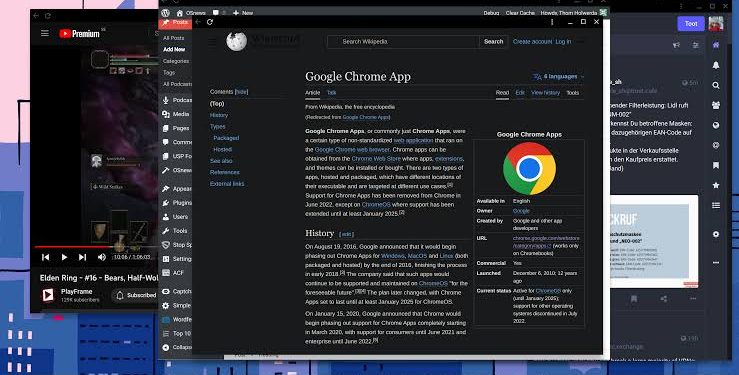Click Create account on Wikipedia

[532, 41]
